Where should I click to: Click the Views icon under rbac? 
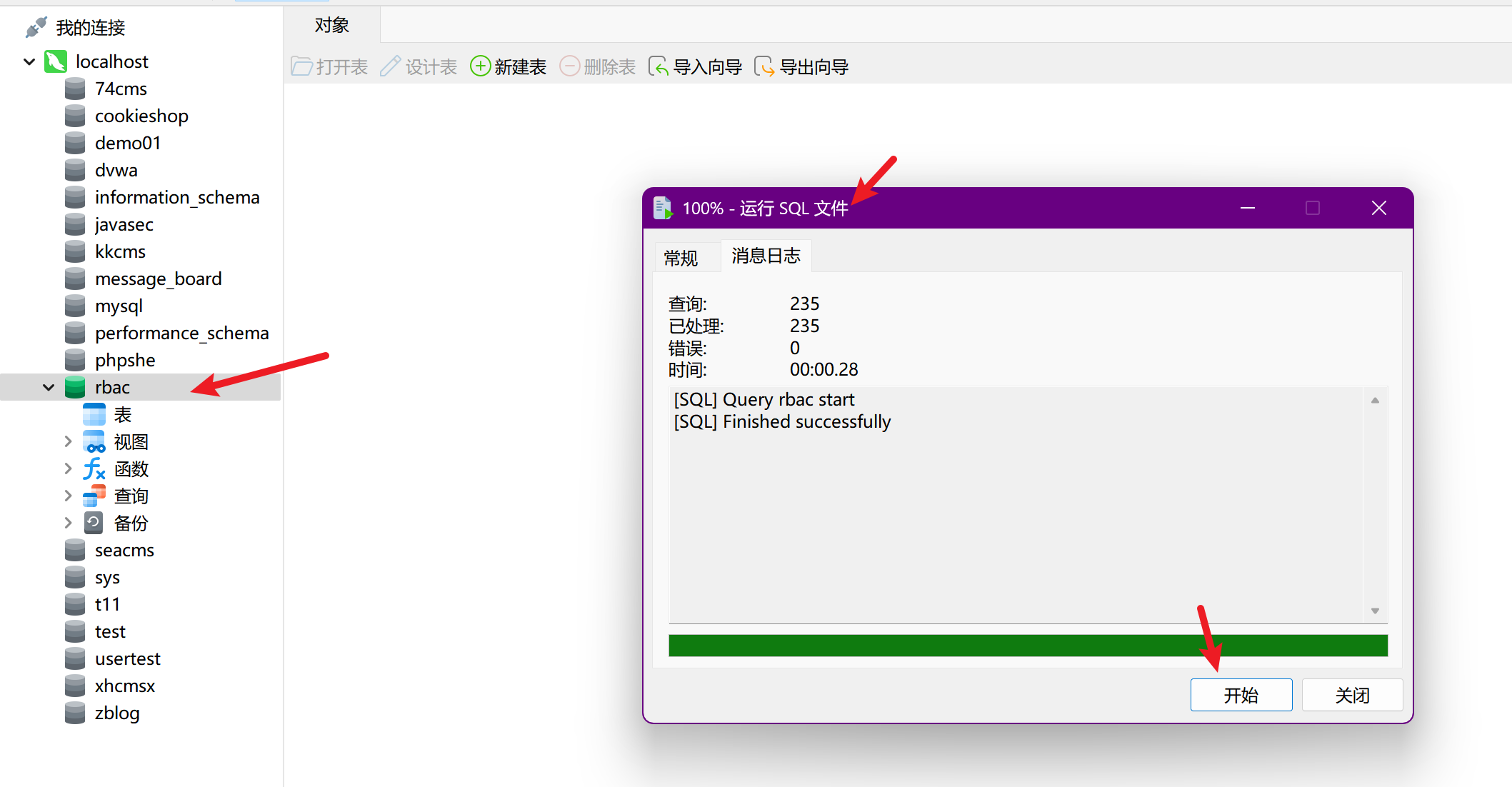[94, 442]
